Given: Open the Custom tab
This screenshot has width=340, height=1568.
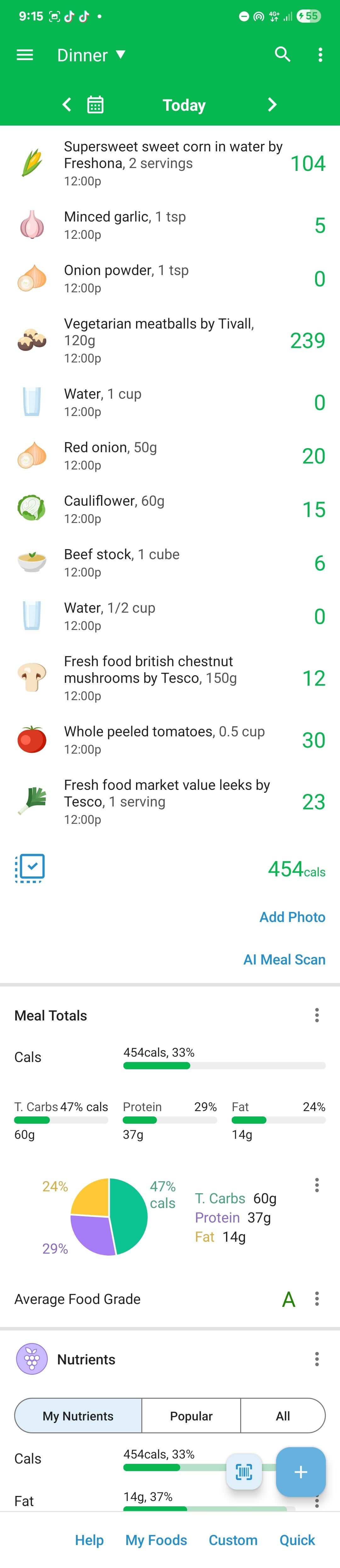Looking at the screenshot, I should point(233,1540).
